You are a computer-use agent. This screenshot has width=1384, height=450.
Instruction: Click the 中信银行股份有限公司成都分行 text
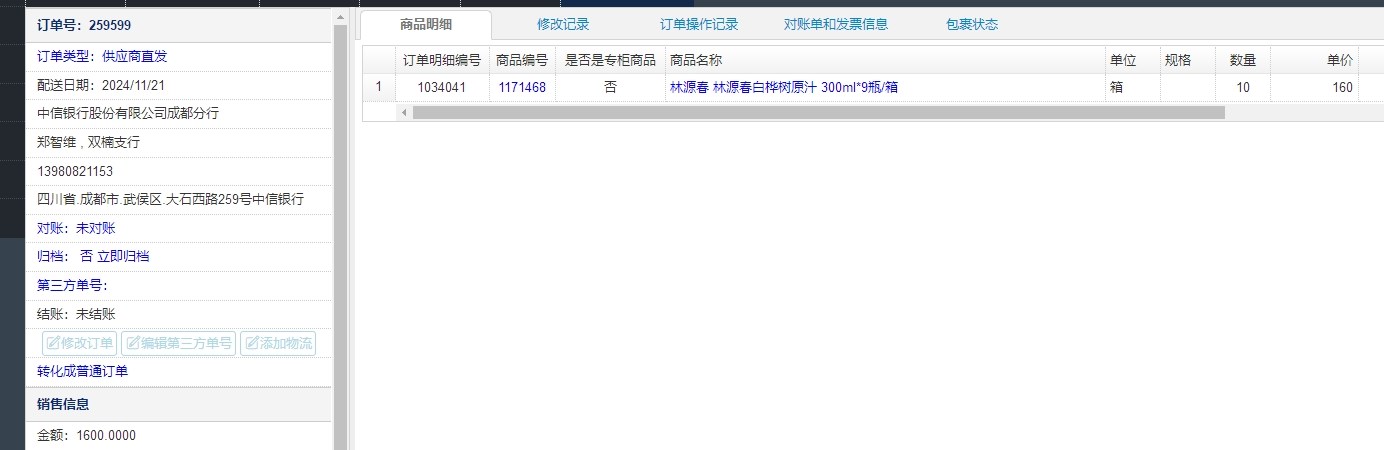tap(128, 113)
